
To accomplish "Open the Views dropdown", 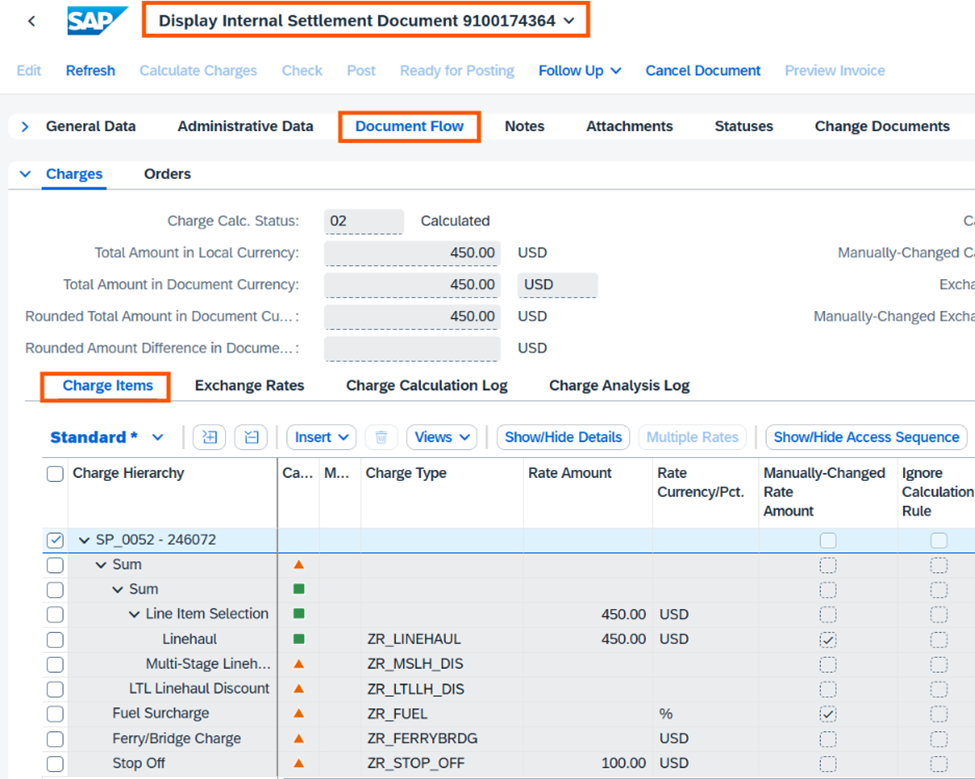I will (441, 437).
